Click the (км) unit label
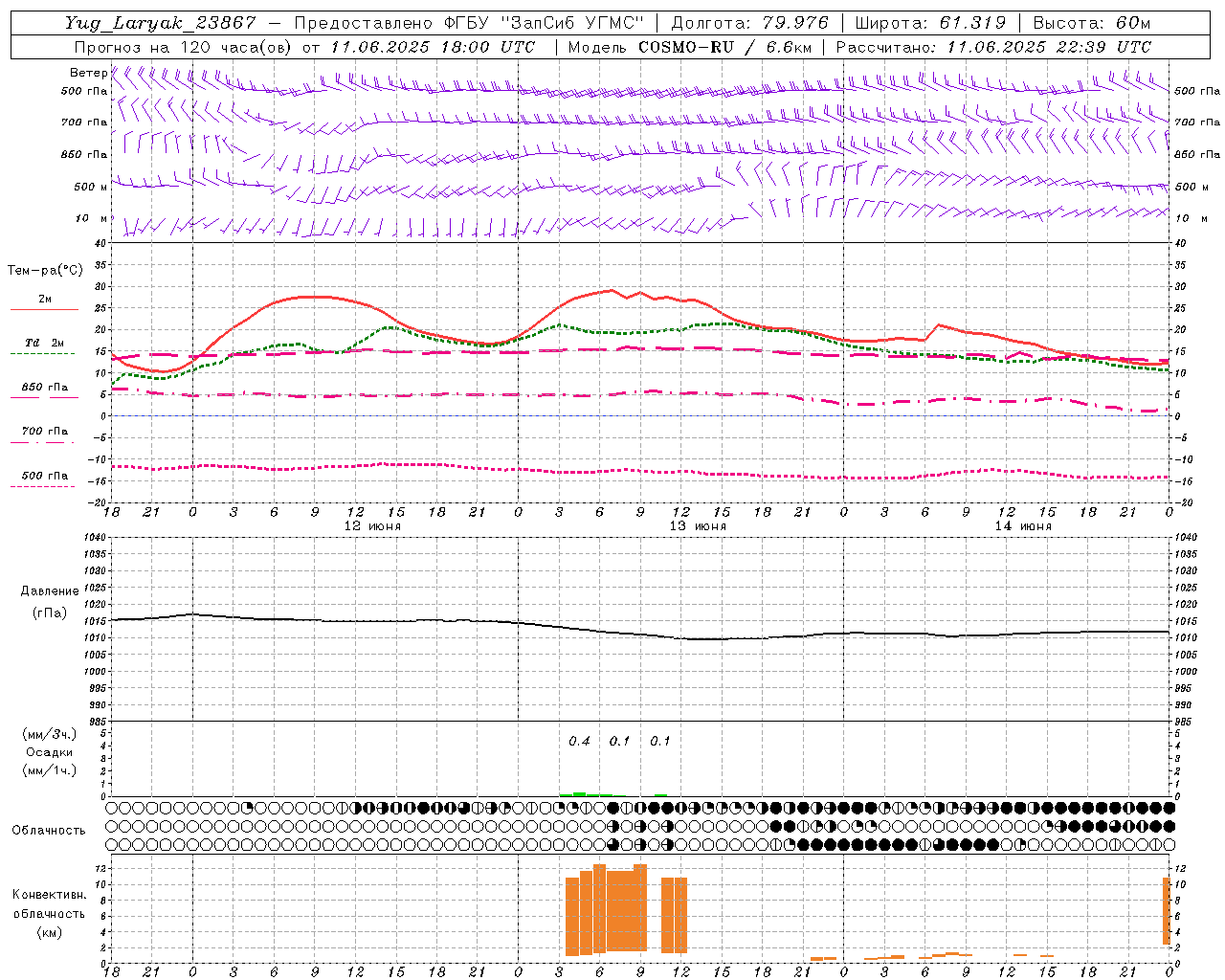Viewport: 1225px width, 980px height. click(x=50, y=932)
